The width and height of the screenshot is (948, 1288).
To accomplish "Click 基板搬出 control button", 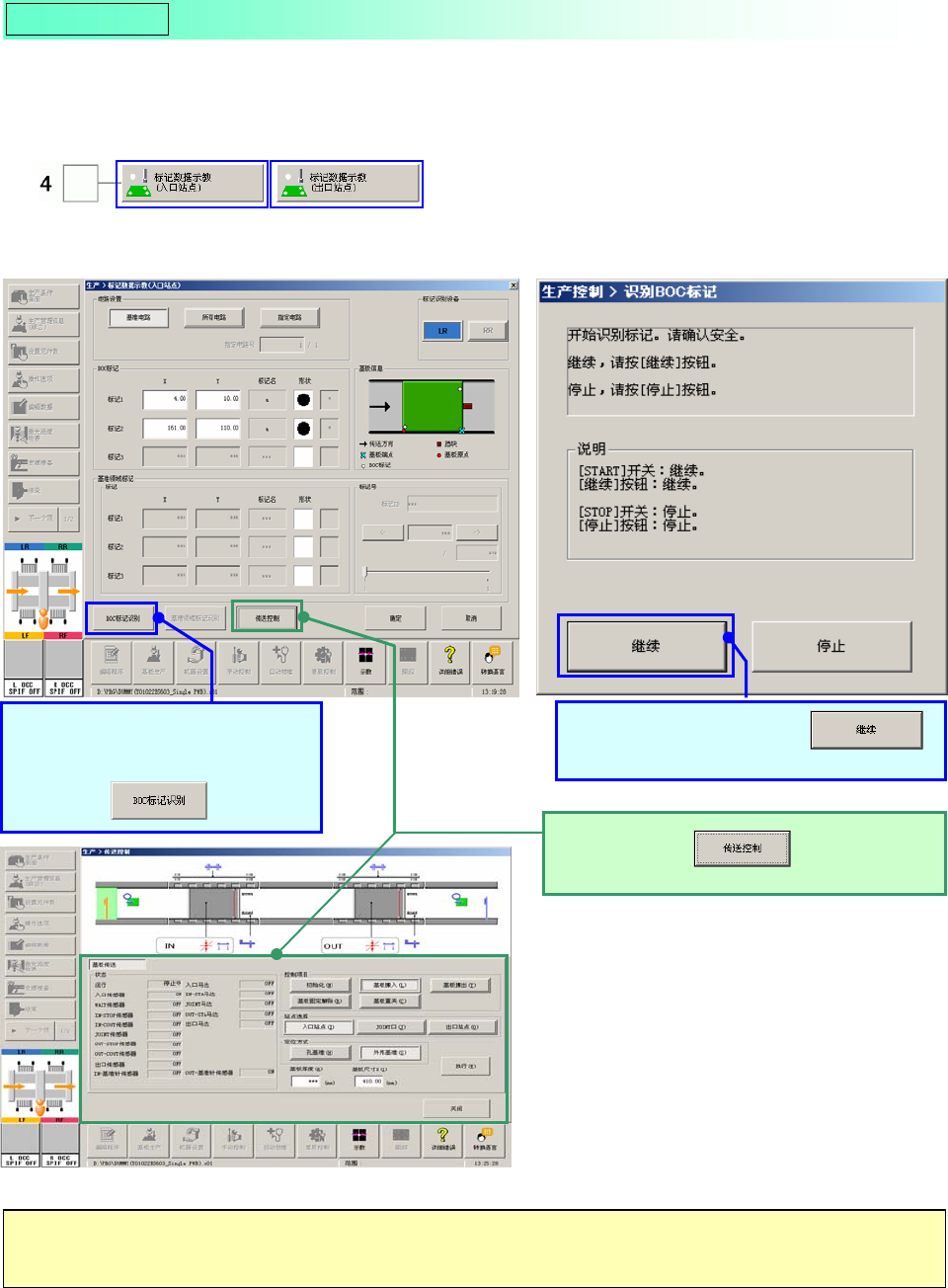I will click(459, 985).
